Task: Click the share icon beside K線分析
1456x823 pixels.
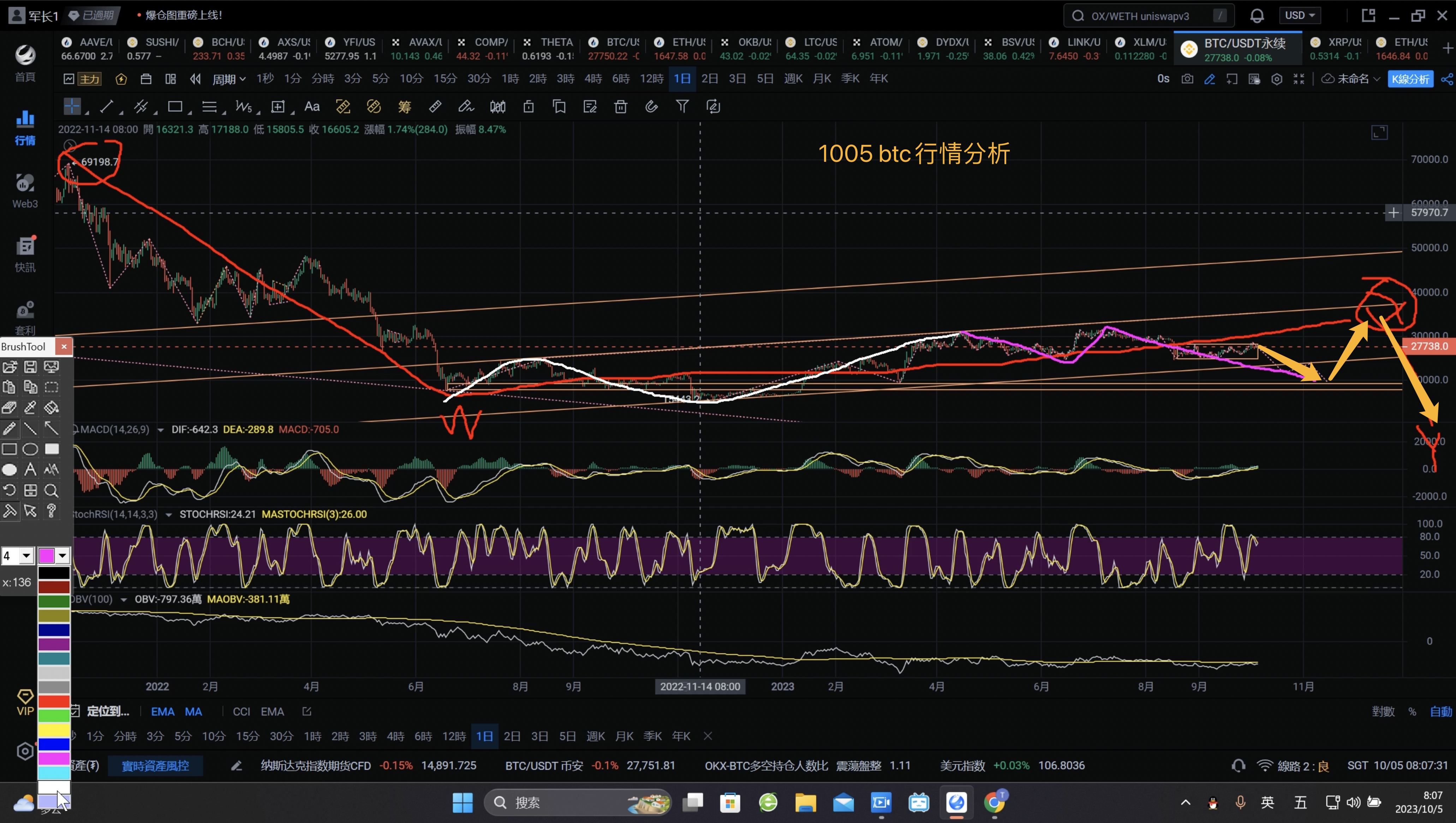Action: coord(1447,79)
